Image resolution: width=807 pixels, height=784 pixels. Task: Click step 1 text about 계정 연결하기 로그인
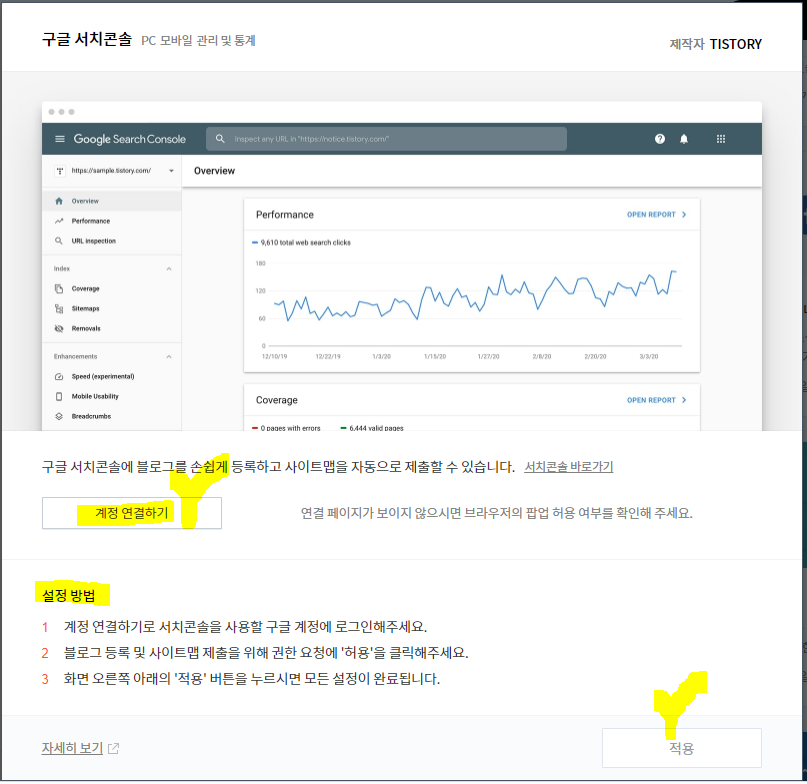tap(245, 627)
